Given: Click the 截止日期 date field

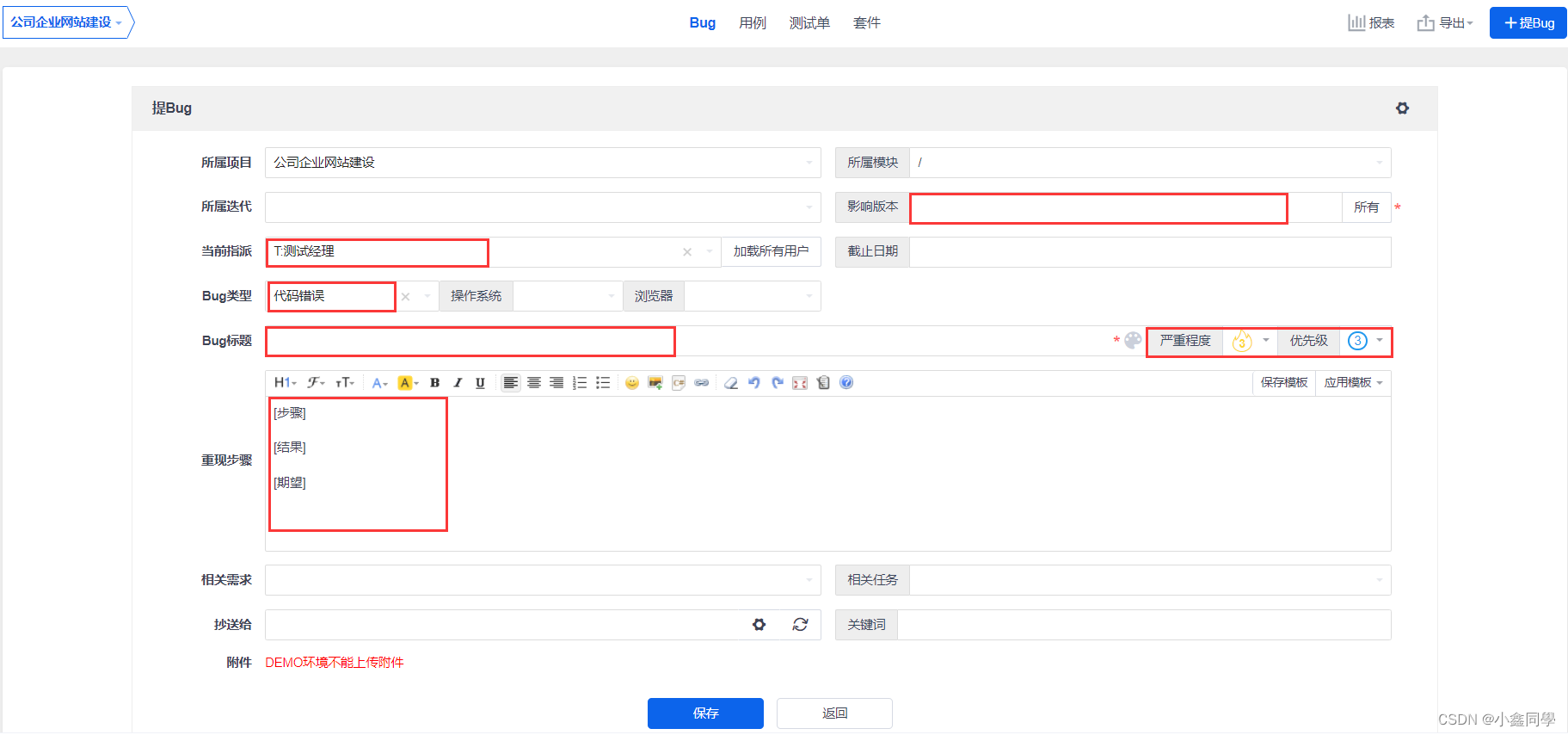Looking at the screenshot, I should [x=1150, y=252].
